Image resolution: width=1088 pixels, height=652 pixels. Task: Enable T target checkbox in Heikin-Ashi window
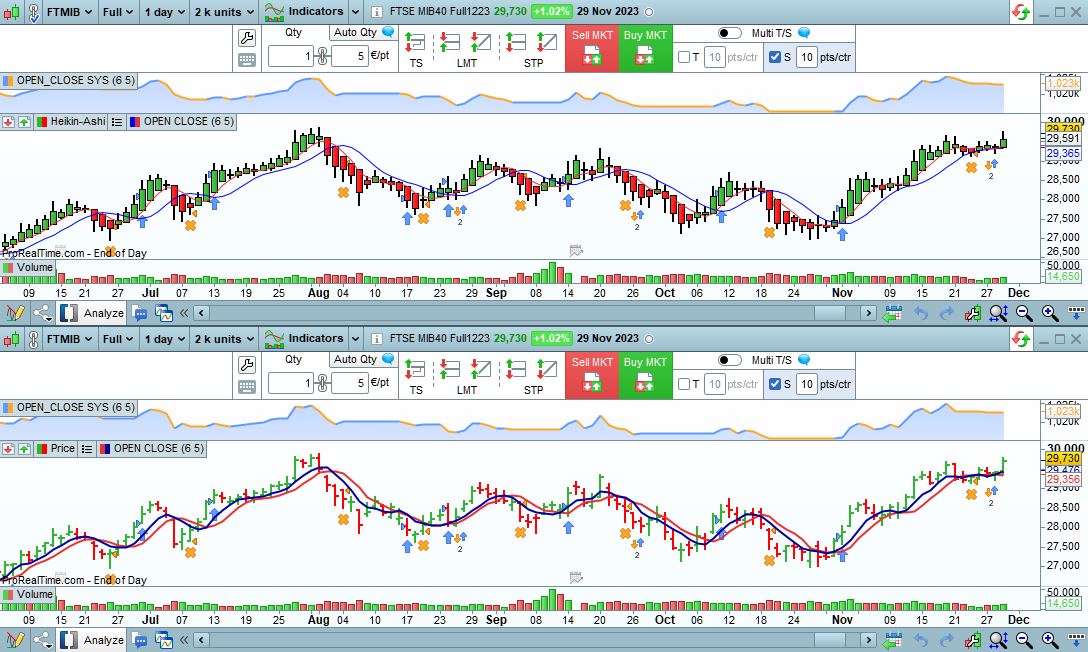click(684, 57)
